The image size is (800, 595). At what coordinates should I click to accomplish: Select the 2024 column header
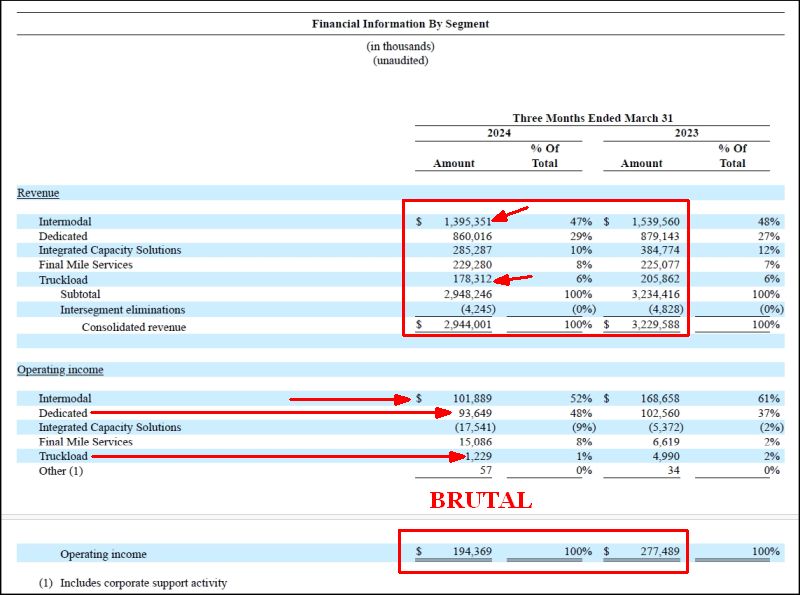498,134
